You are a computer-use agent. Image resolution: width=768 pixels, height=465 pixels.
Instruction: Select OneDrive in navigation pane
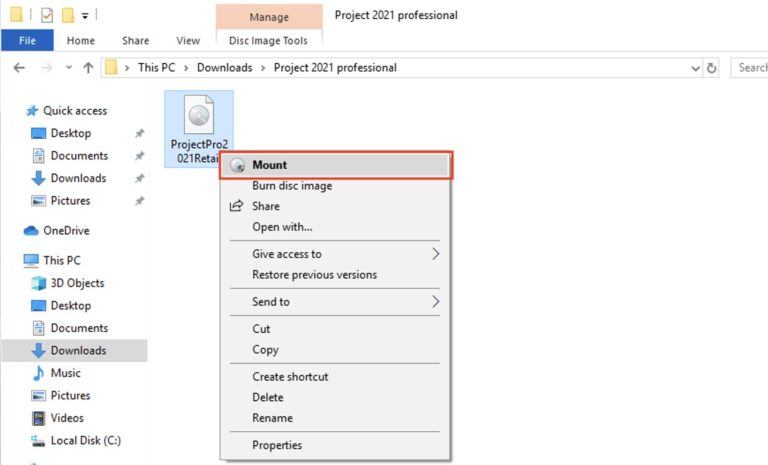[66, 231]
